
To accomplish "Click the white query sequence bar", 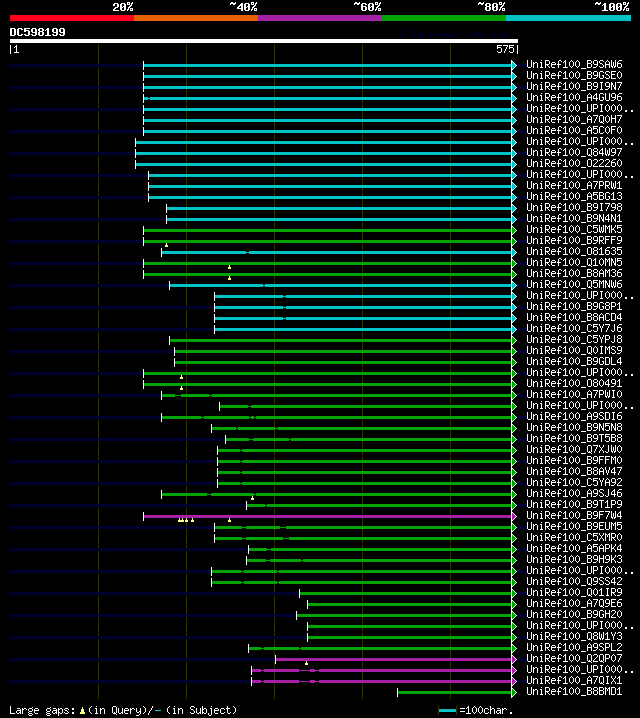I will 264,41.
